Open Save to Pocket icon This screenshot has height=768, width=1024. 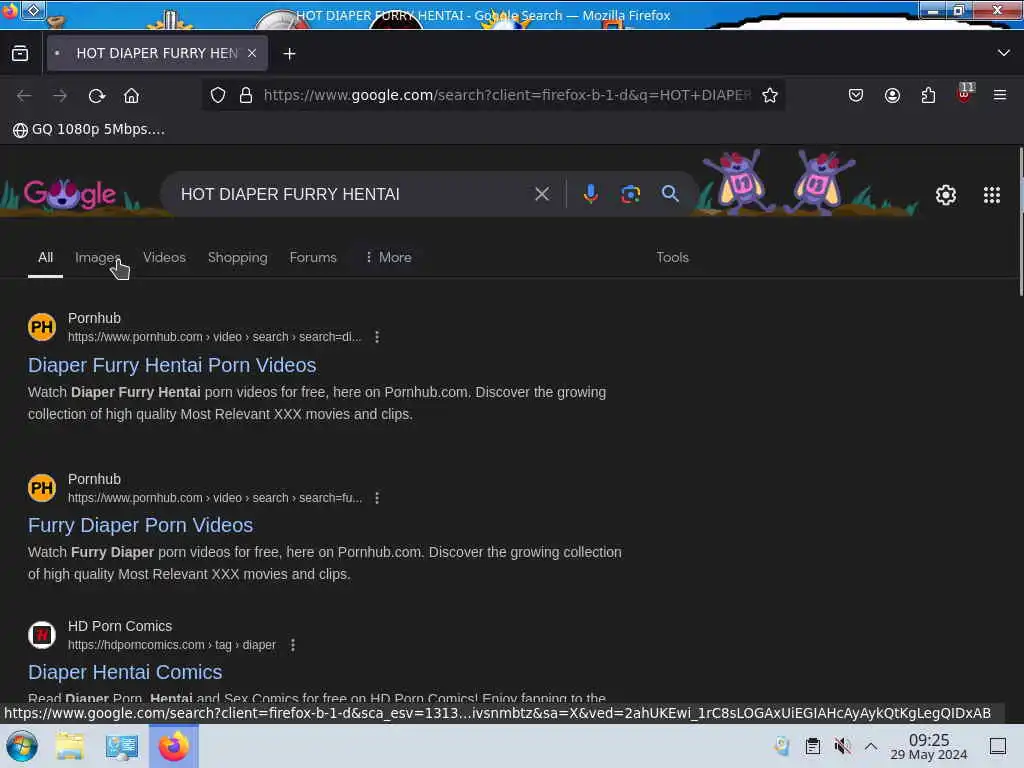[x=856, y=95]
